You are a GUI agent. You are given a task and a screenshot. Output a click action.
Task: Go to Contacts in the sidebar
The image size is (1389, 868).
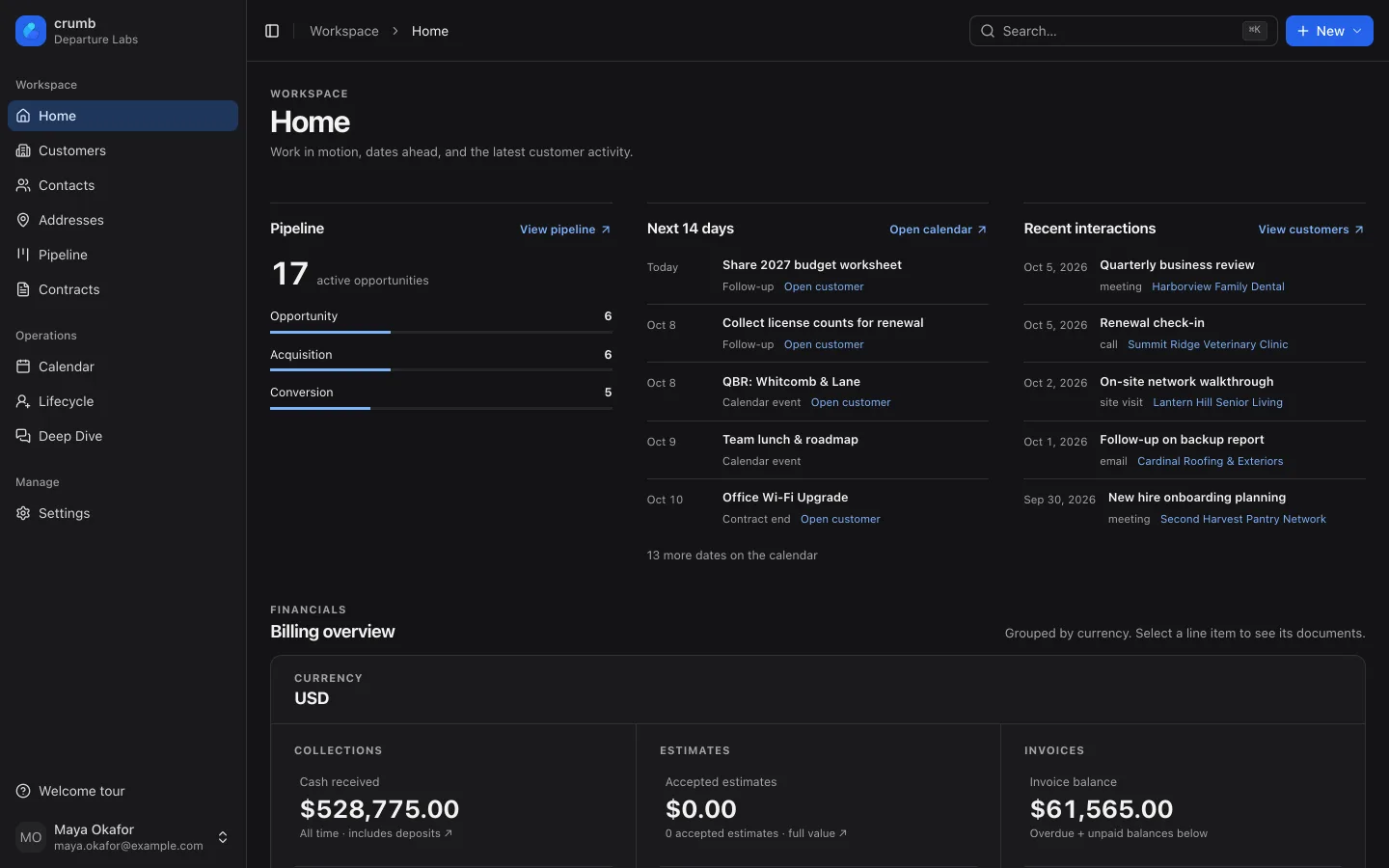[x=123, y=185]
